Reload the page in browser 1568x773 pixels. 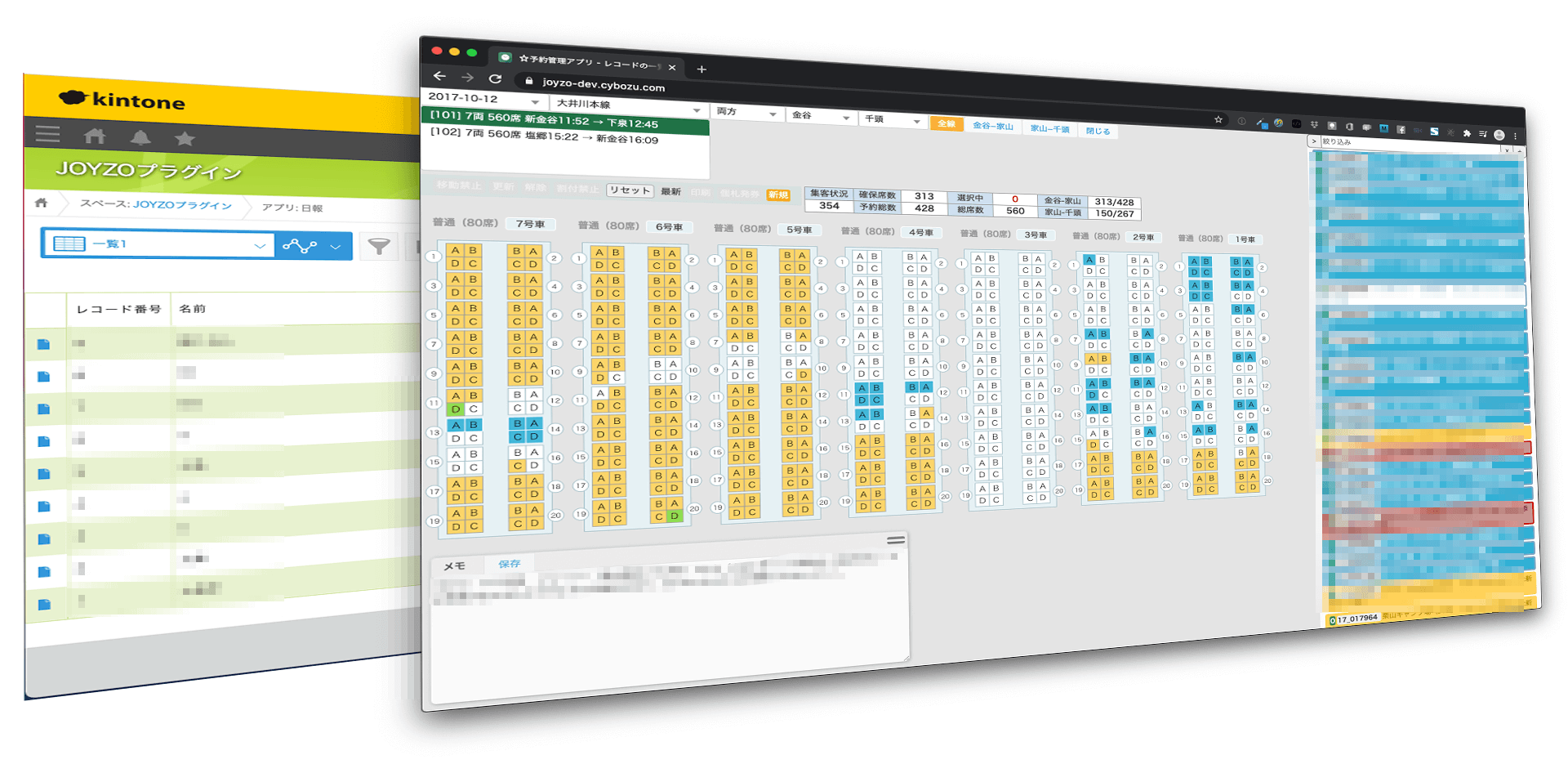495,78
